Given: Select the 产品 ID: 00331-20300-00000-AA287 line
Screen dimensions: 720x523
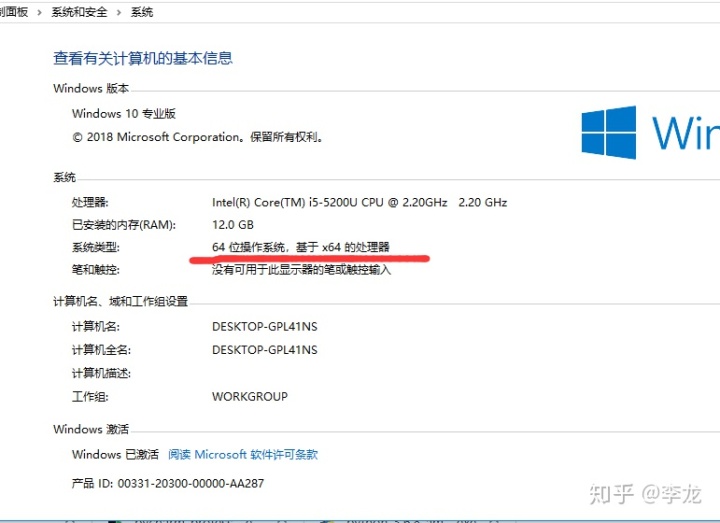Looking at the screenshot, I should coord(168,484).
